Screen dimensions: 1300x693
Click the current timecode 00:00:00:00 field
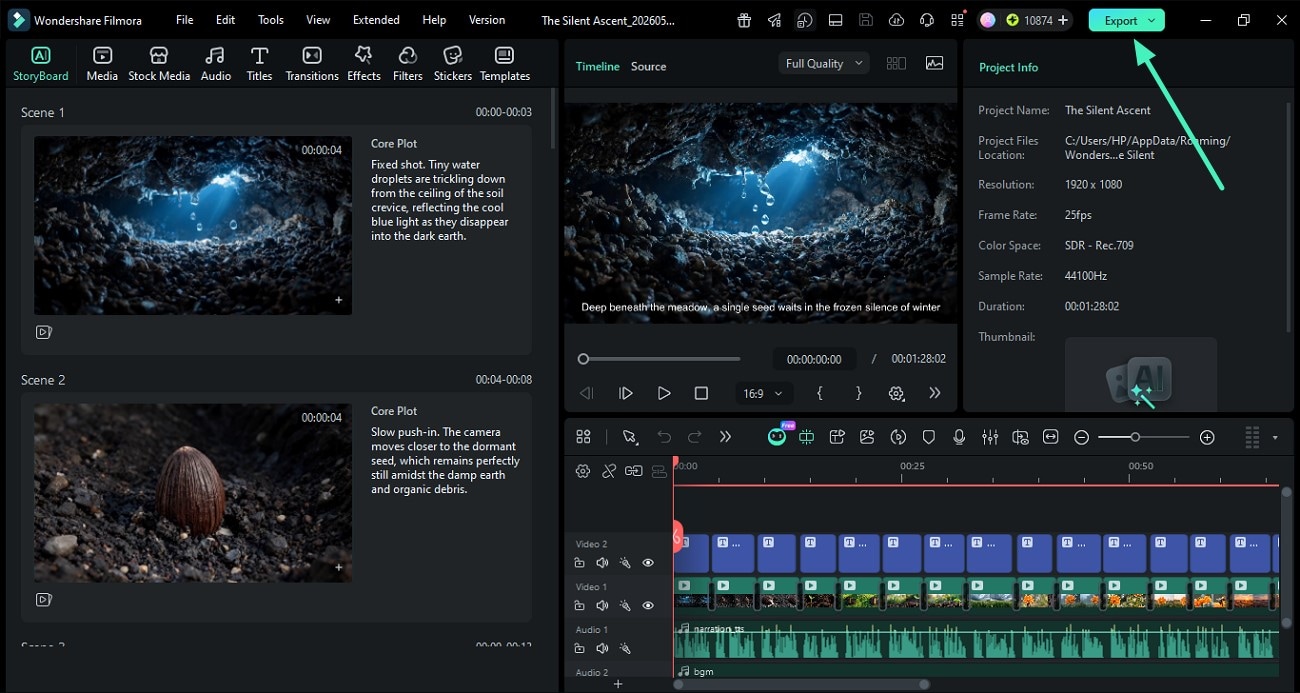point(814,359)
